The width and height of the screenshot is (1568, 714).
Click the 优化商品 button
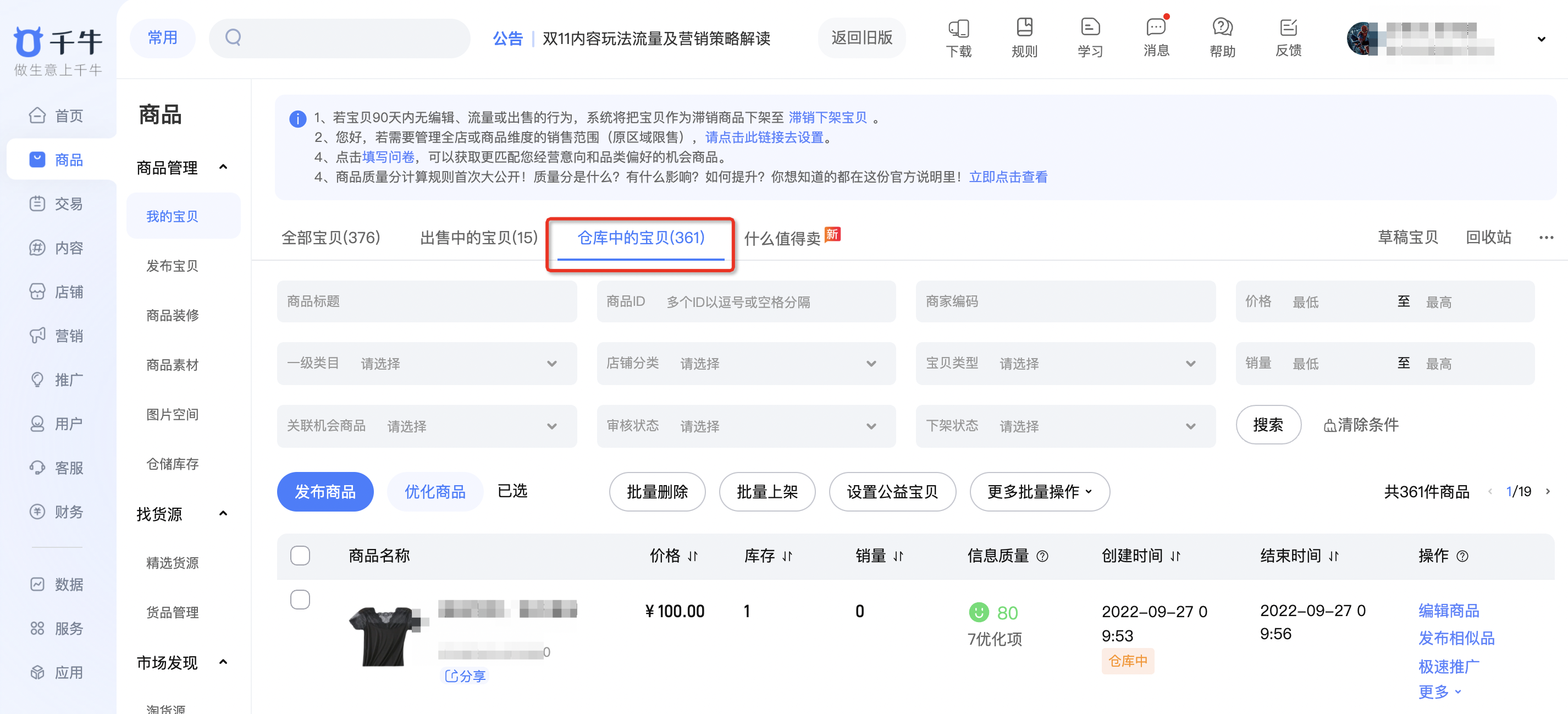(434, 492)
